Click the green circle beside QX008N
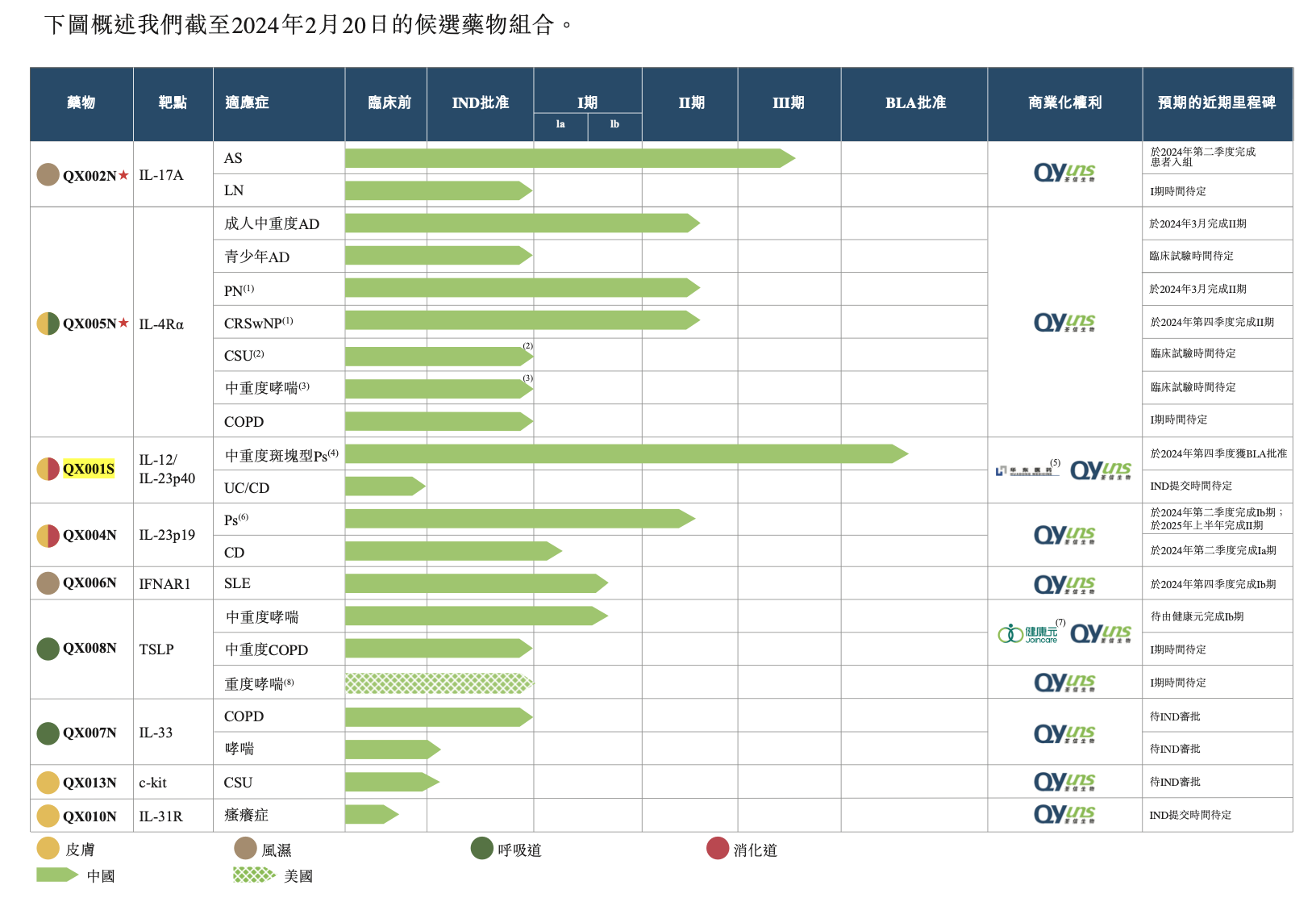The image size is (1316, 902). tap(48, 649)
